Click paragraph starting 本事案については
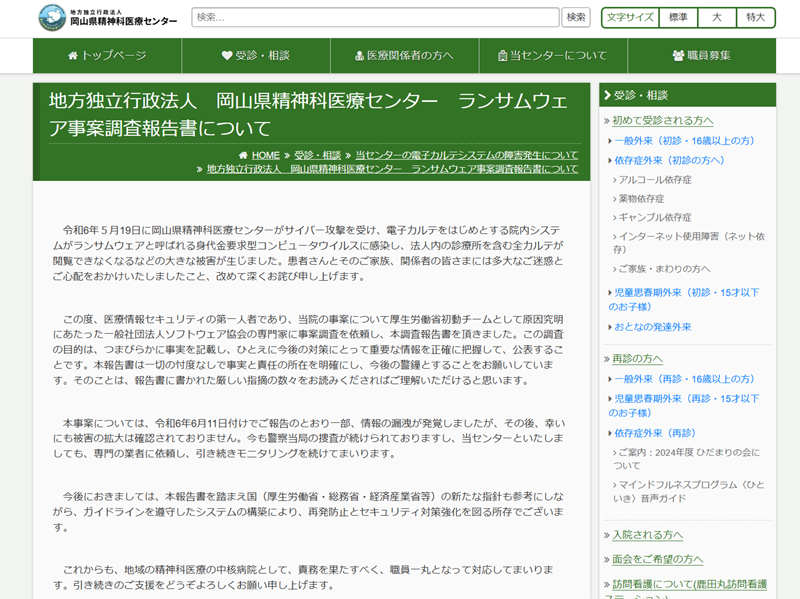The width and height of the screenshot is (800, 599). pyautogui.click(x=308, y=438)
